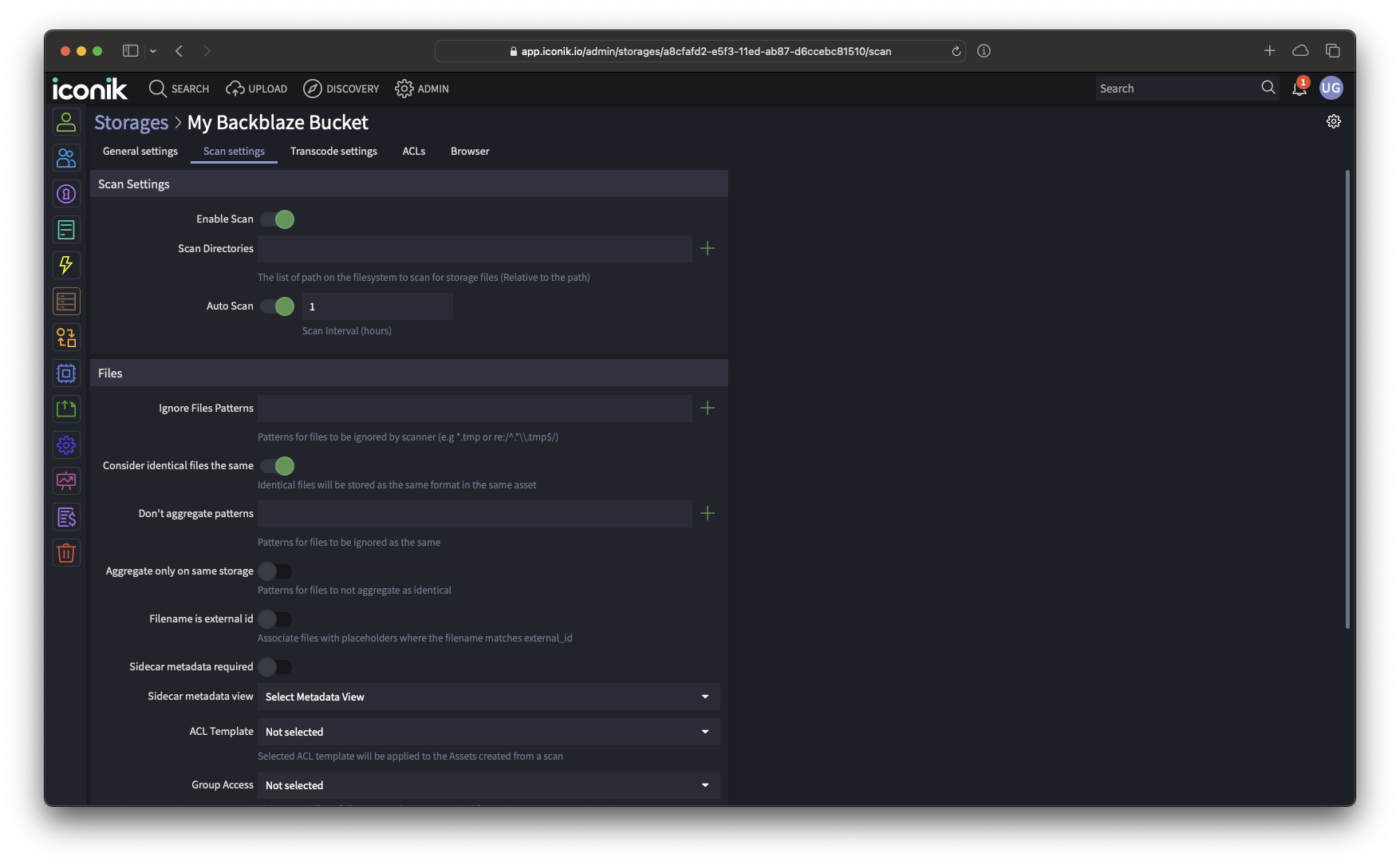Reload the page in browser address bar

click(x=956, y=51)
